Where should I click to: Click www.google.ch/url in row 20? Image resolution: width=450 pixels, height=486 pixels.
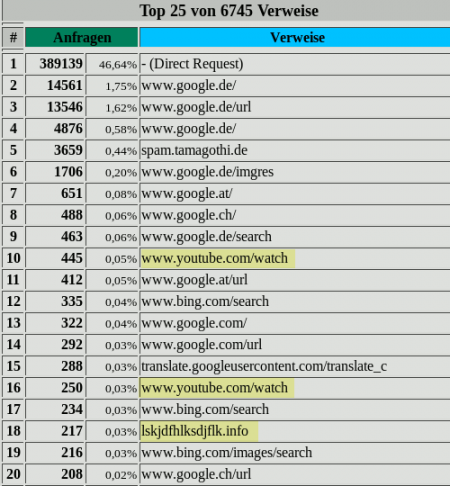196,474
